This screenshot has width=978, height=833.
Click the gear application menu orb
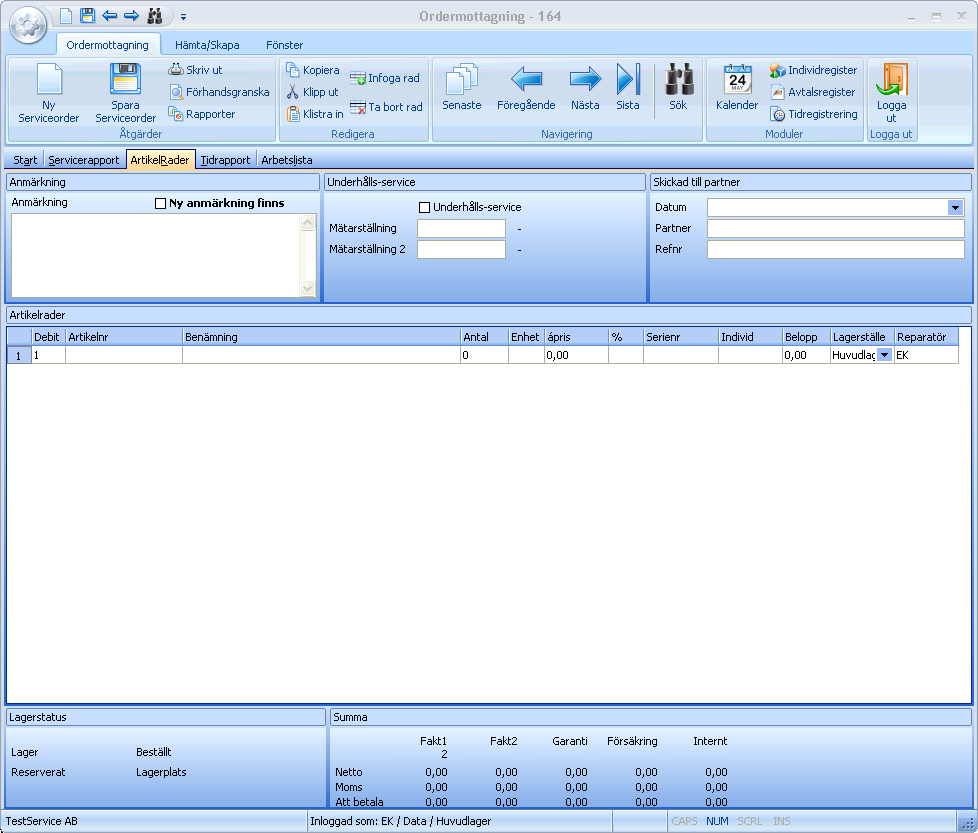[28, 25]
